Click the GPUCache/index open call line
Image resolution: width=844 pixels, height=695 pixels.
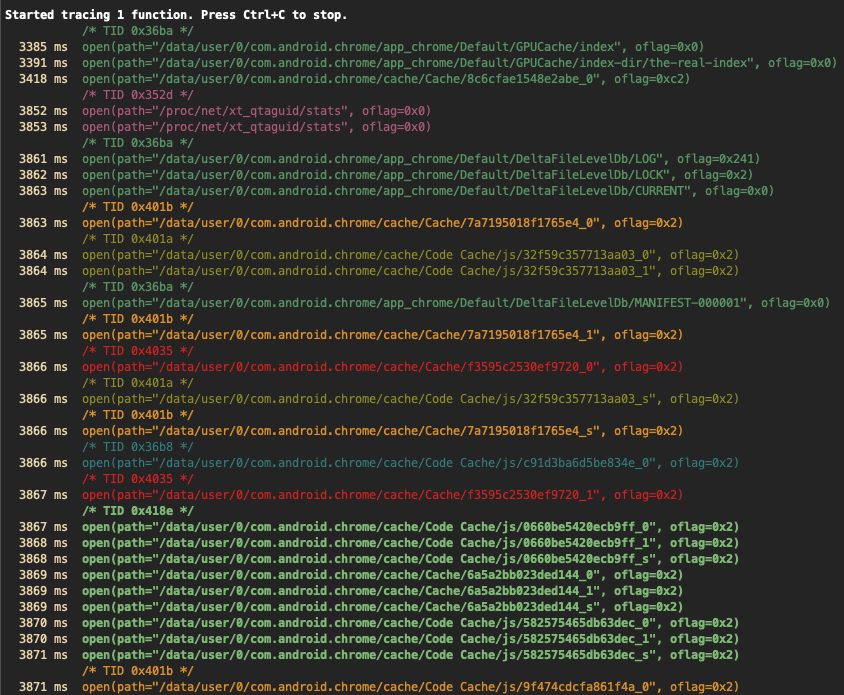pyautogui.click(x=393, y=47)
